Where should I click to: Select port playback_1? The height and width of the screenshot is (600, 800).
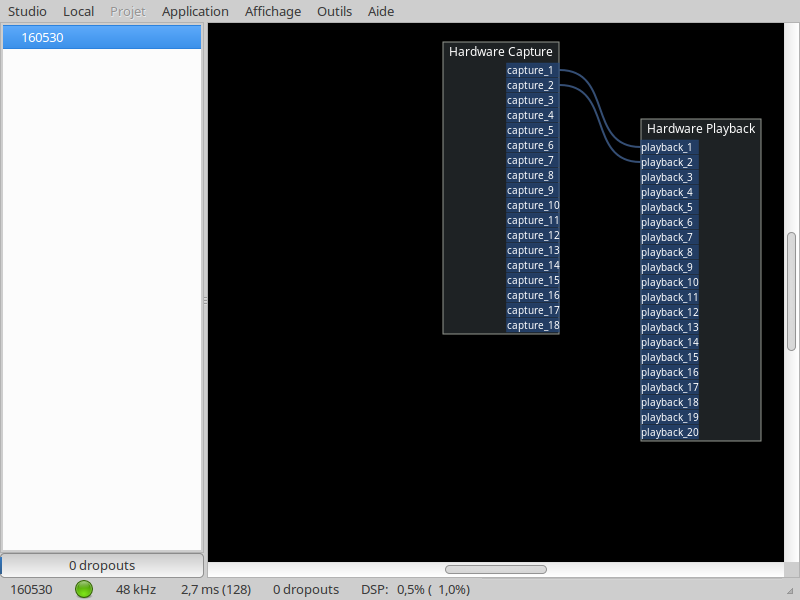(669, 147)
